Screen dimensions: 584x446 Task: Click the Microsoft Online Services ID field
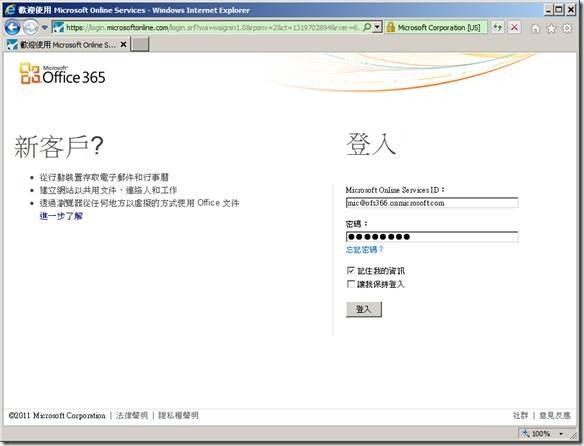pyautogui.click(x=432, y=203)
